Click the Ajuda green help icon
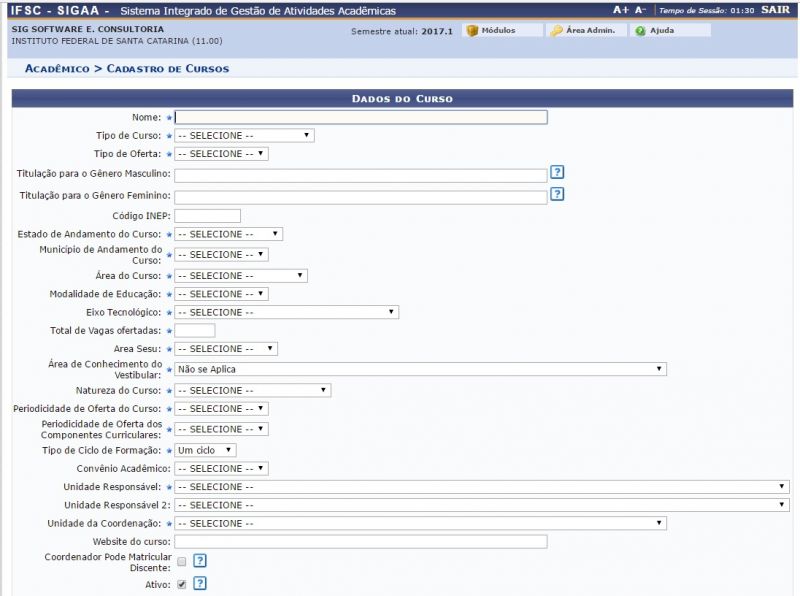The height and width of the screenshot is (596, 800). pyautogui.click(x=640, y=31)
